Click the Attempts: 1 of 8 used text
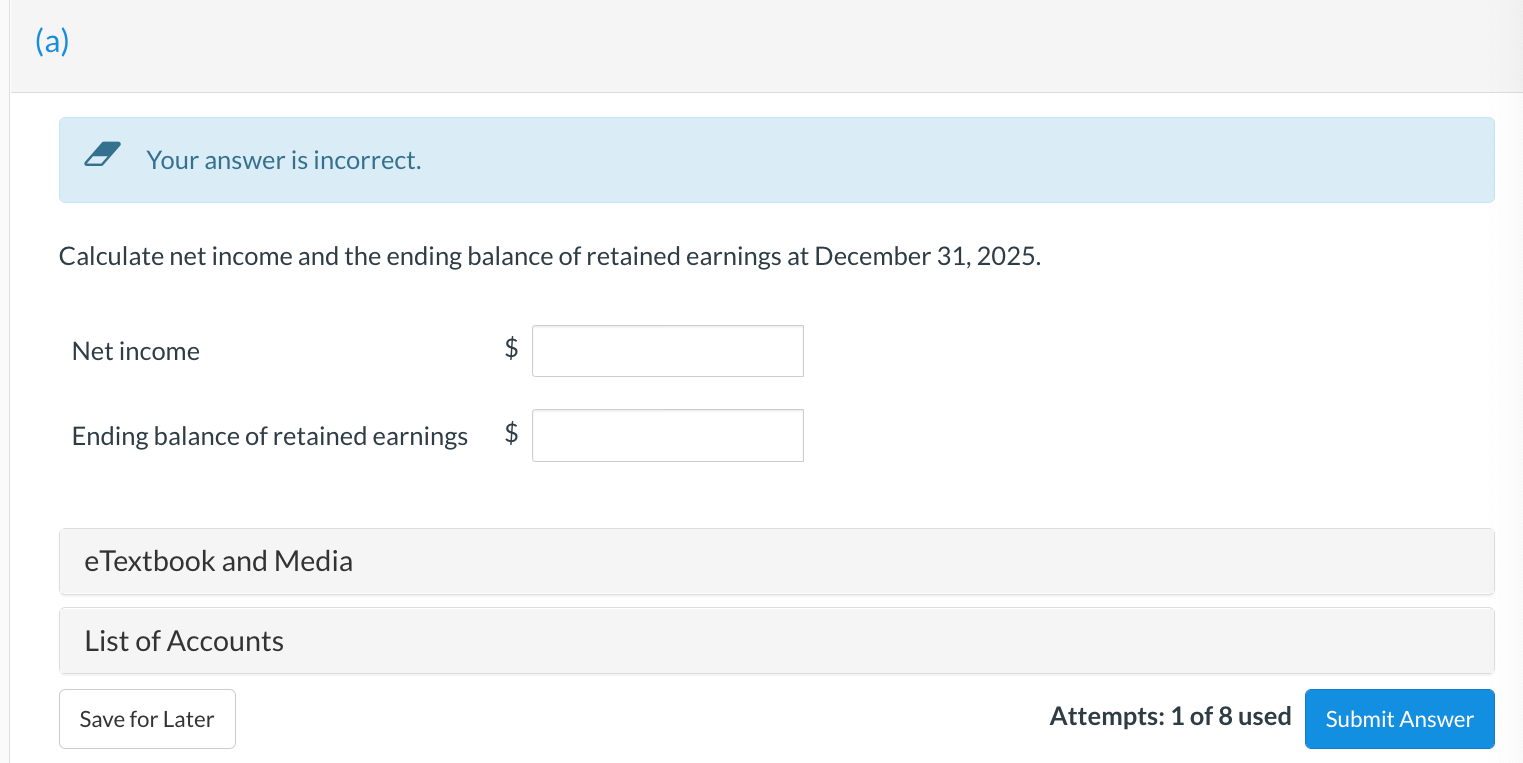1523x763 pixels. (x=1170, y=716)
